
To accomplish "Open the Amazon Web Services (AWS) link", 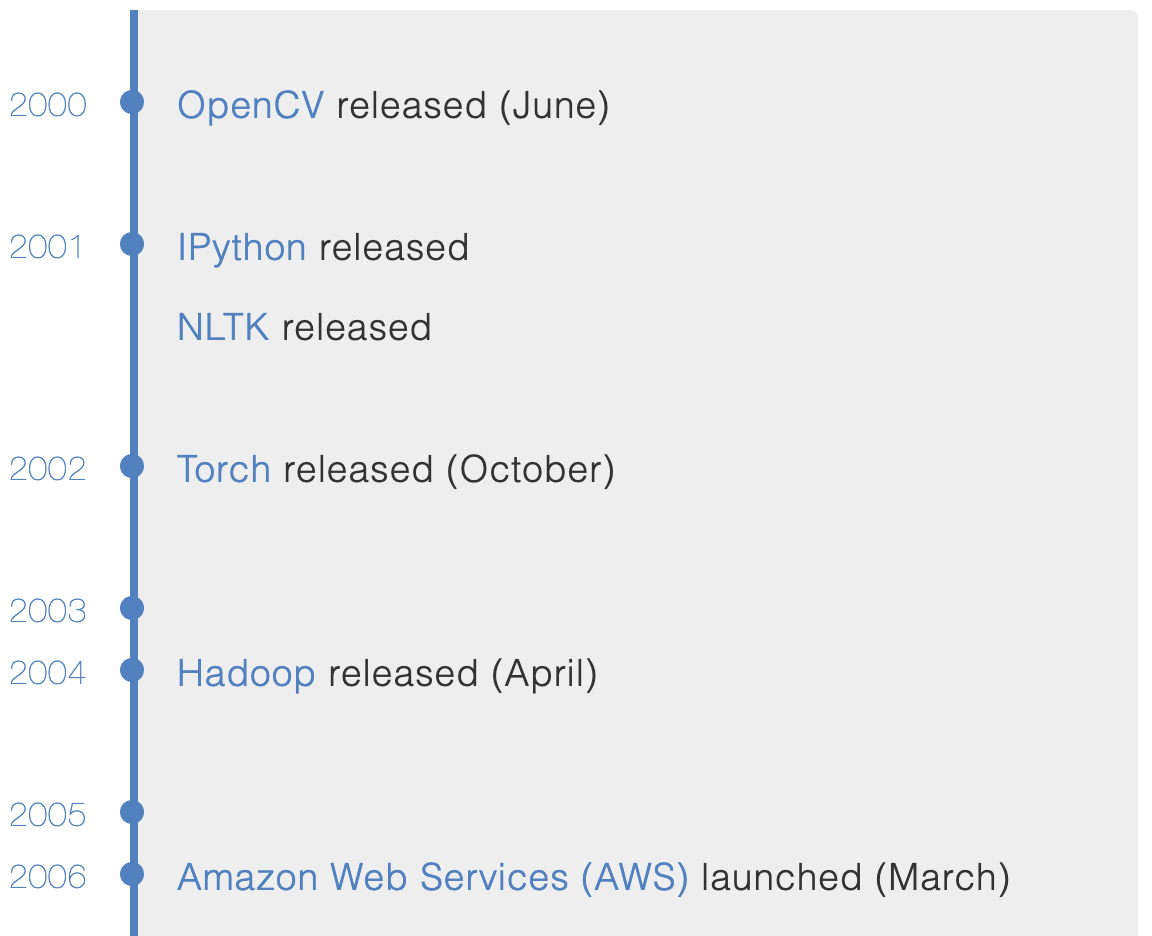I will 433,877.
